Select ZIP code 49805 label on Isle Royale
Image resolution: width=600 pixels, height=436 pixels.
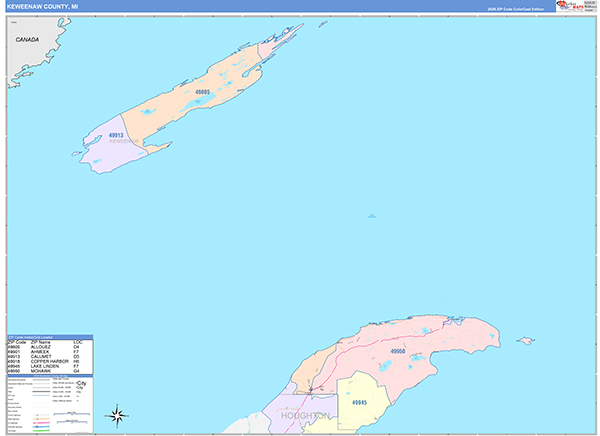(203, 92)
